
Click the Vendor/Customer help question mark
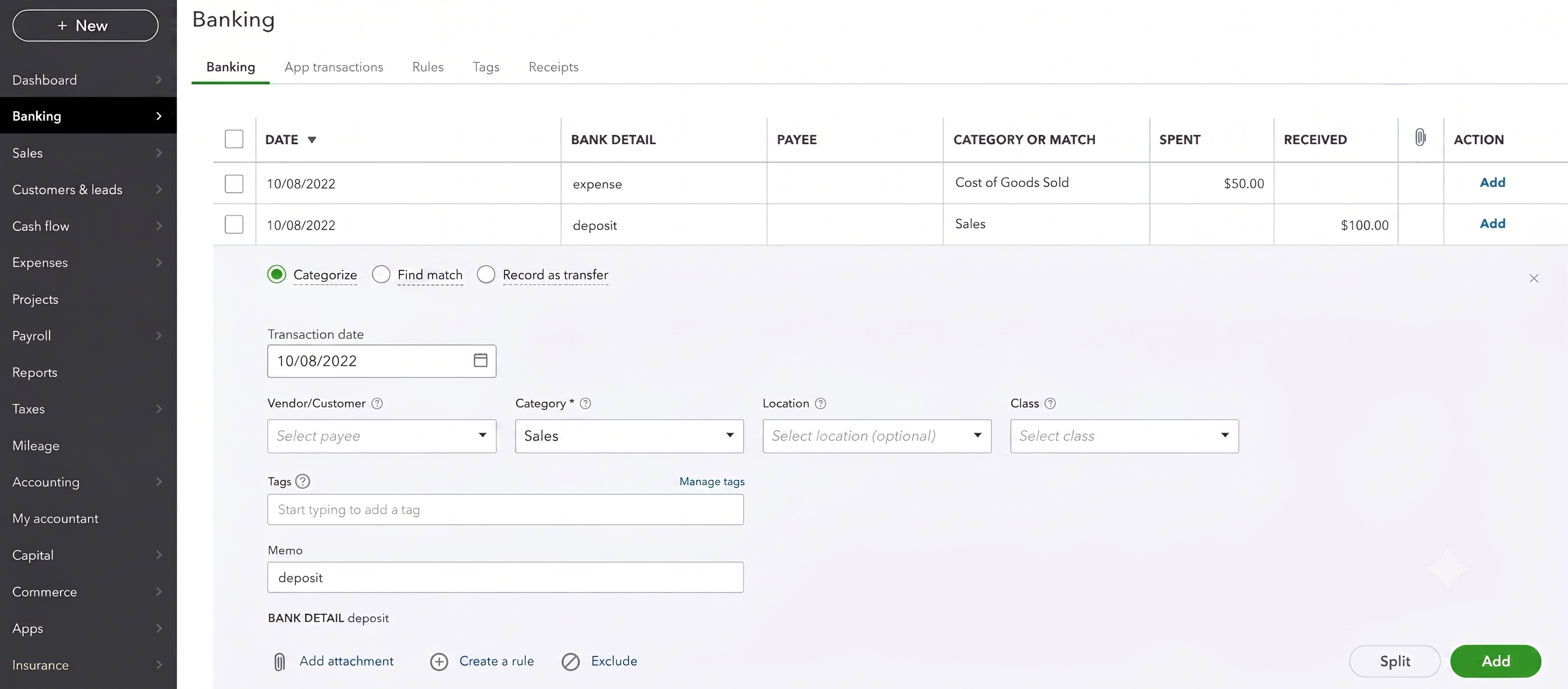point(377,404)
